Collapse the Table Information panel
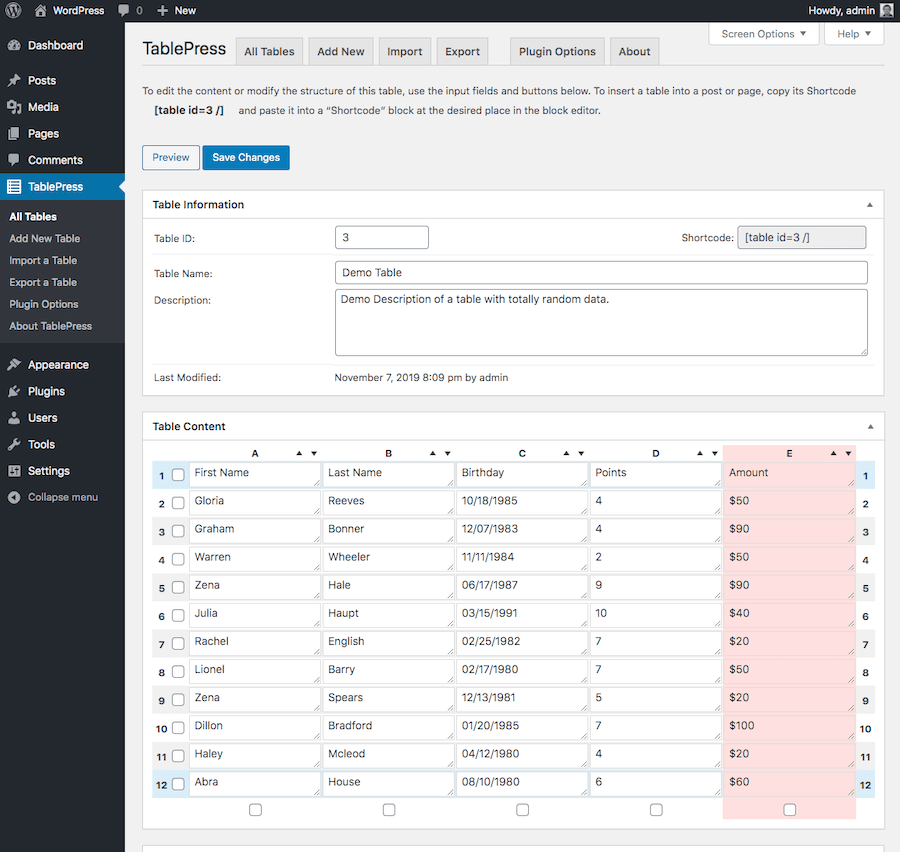900x852 pixels. point(870,205)
